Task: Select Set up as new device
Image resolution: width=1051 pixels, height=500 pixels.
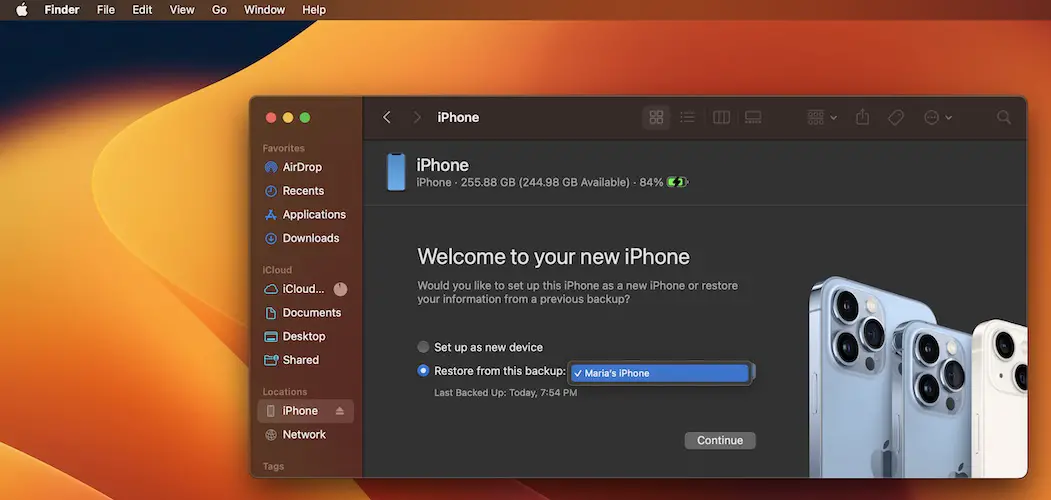Action: (423, 347)
